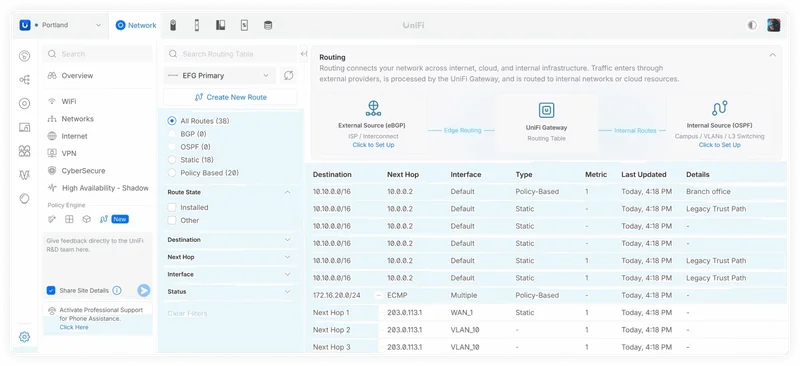Open the dark panel app icon in top bar
The image size is (800, 366).
click(x=220, y=25)
